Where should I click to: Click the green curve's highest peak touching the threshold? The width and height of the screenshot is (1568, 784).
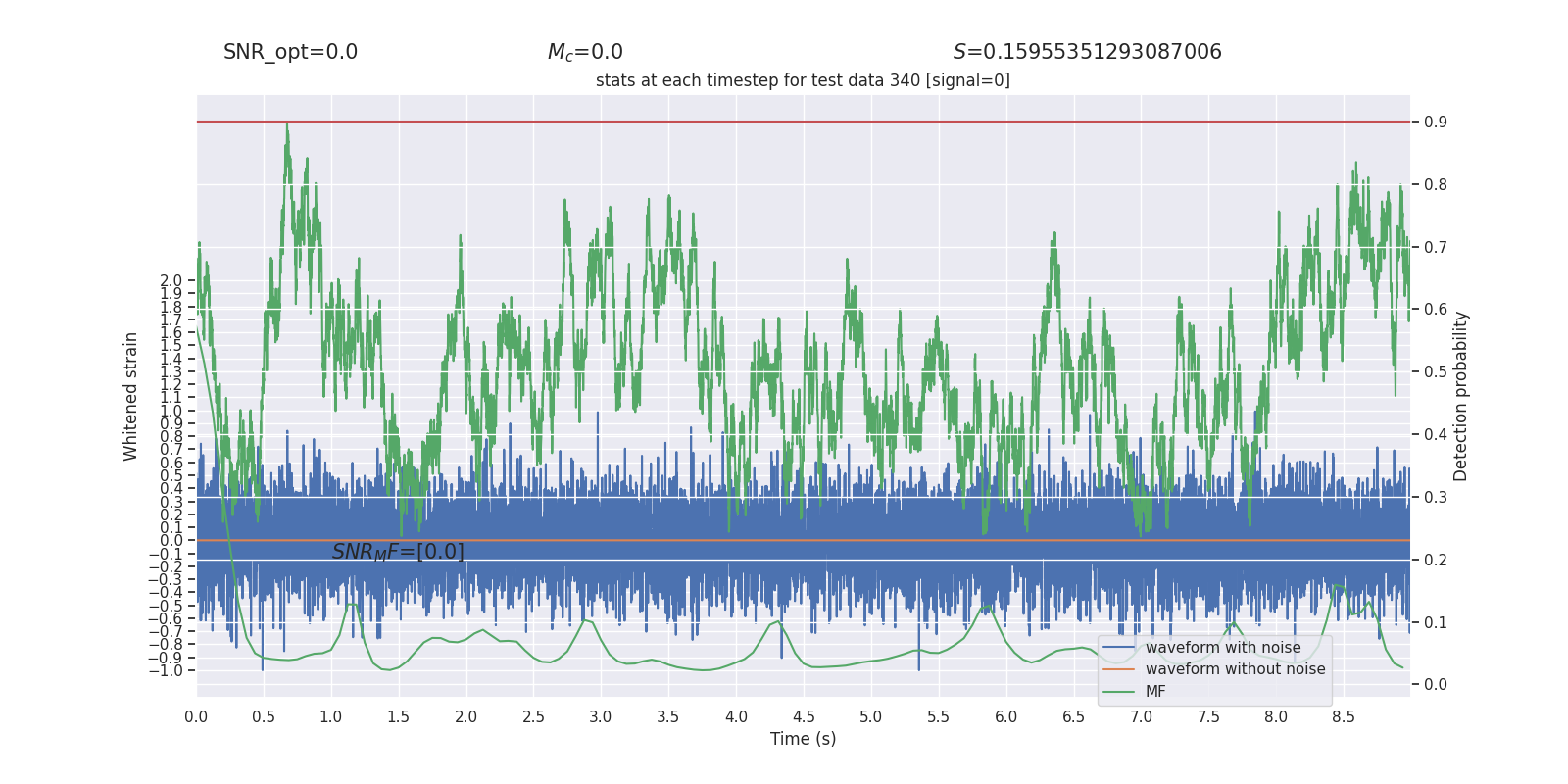(x=287, y=125)
